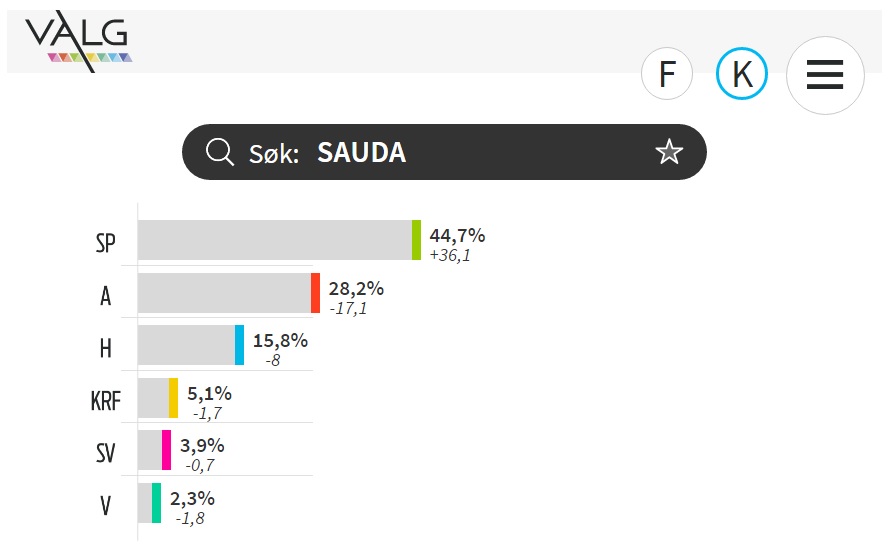The height and width of the screenshot is (558, 888).
Task: Click the magnifying glass search icon
Action: pyautogui.click(x=219, y=152)
